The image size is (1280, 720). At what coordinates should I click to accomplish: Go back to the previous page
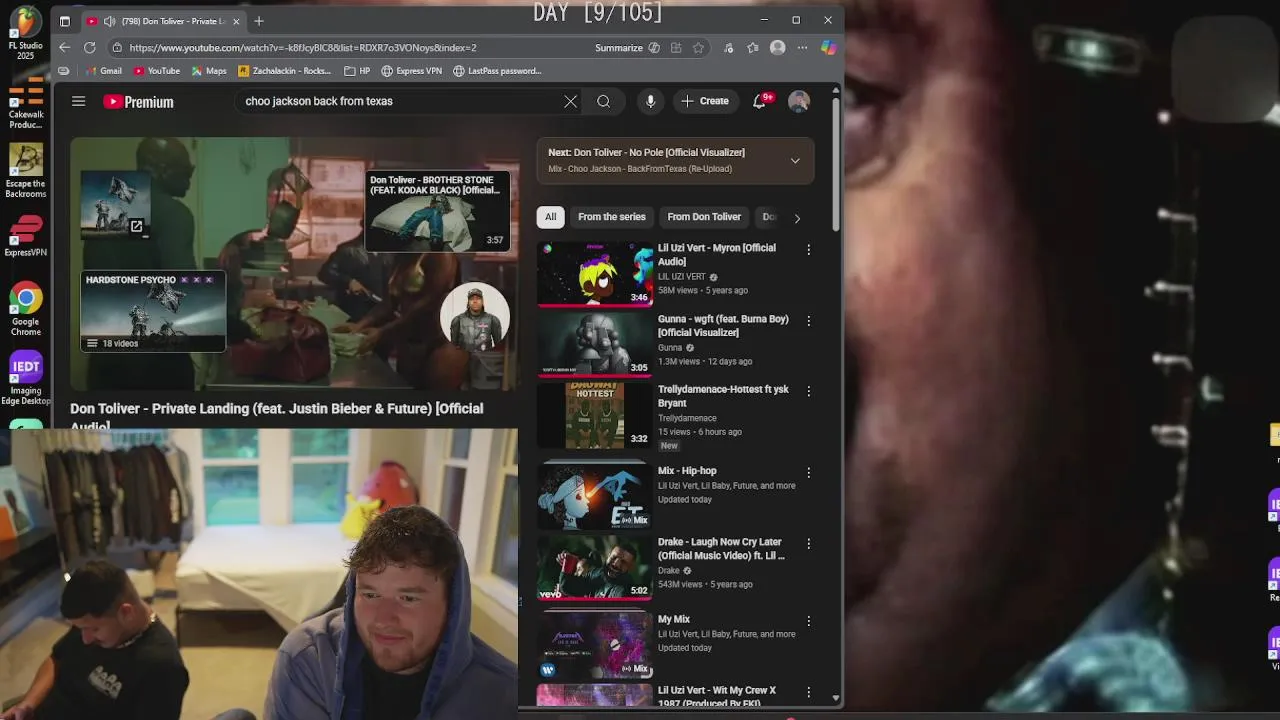[x=65, y=47]
